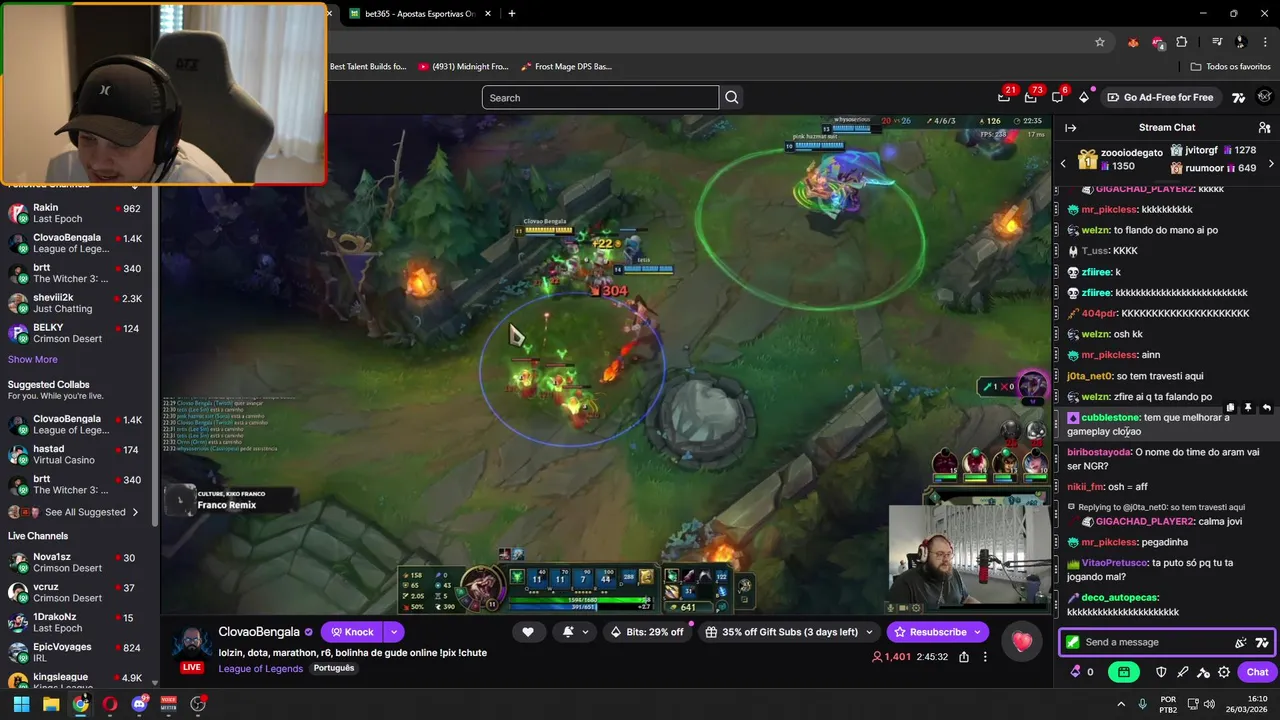Screen dimensions: 1280x720
Task: Click the Bits: 29% off button
Action: pos(646,632)
